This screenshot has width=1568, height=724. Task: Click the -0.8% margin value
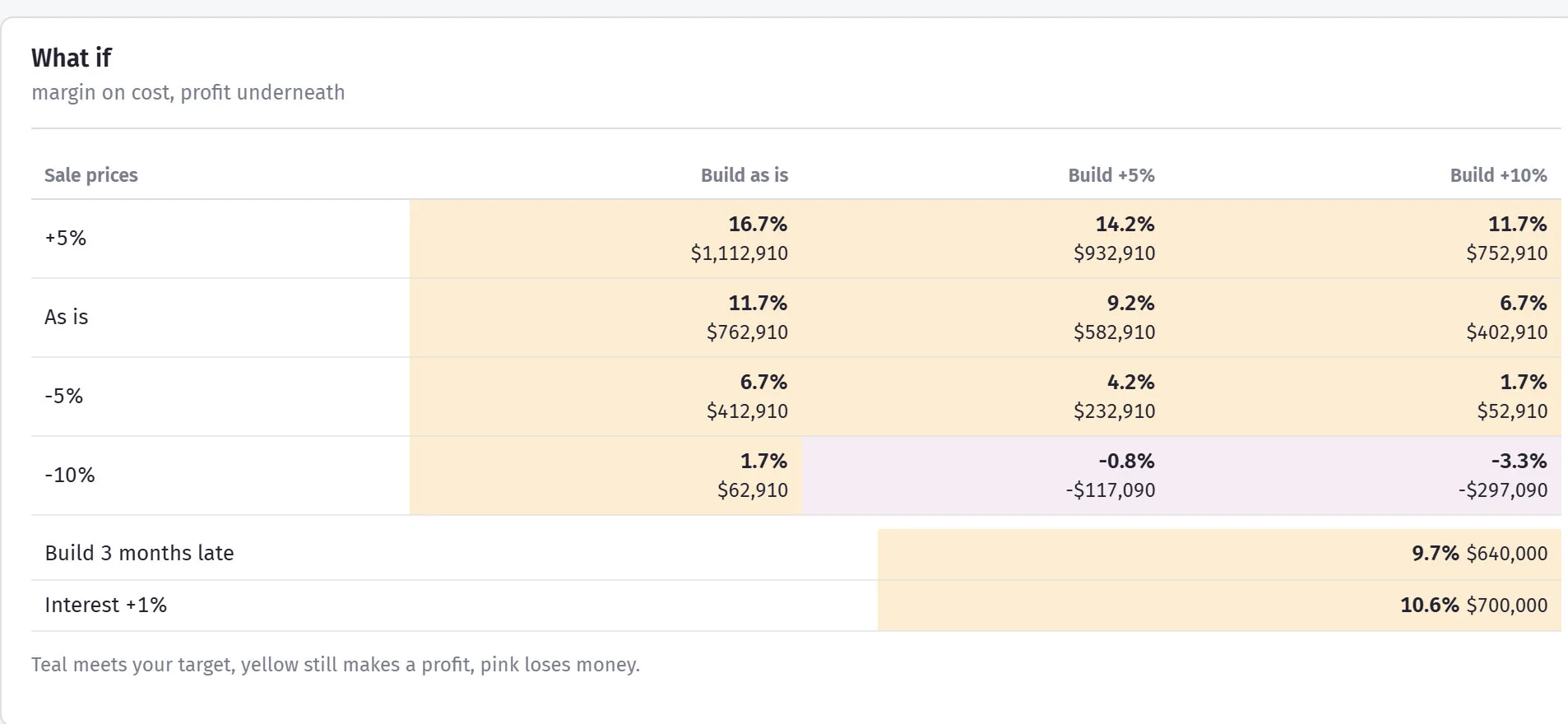click(x=1126, y=461)
